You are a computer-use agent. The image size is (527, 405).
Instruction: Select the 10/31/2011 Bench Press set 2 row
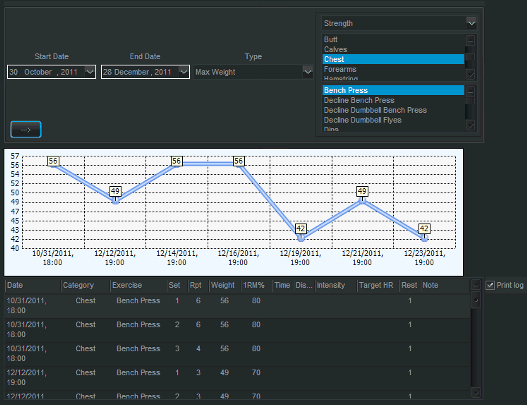(x=237, y=330)
